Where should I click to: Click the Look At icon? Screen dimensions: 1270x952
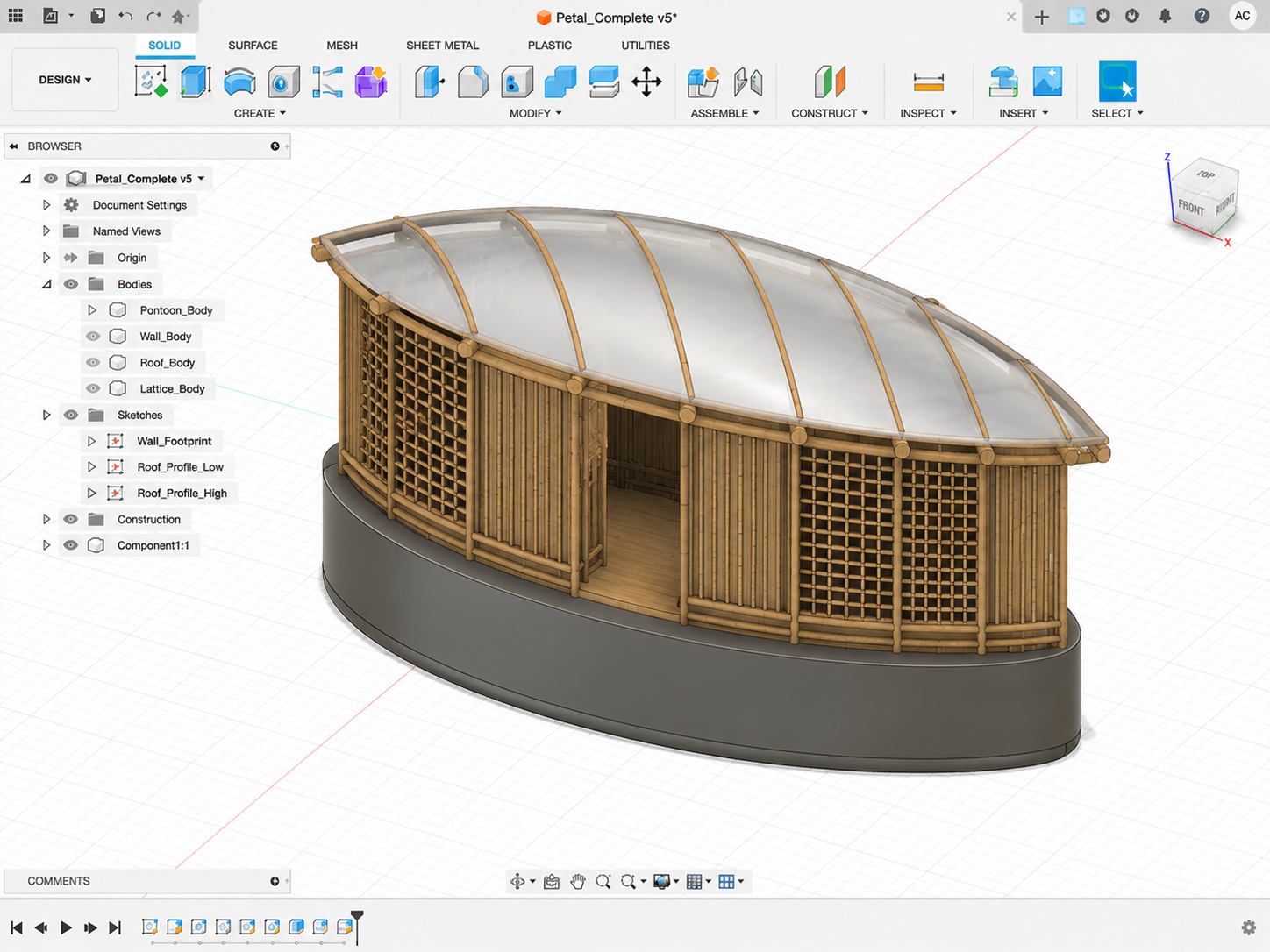pos(552,882)
